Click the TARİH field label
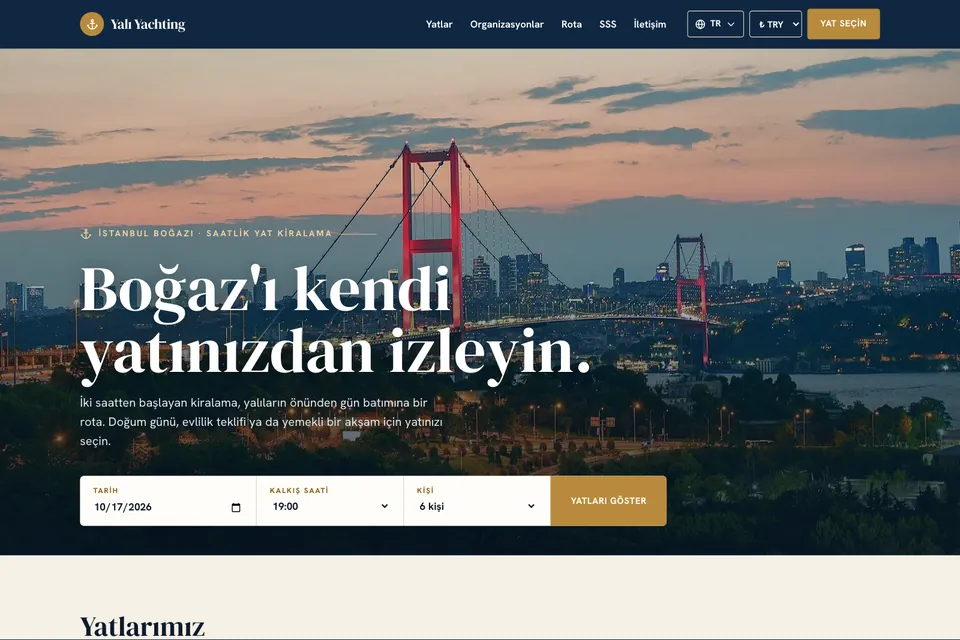Viewport: 960px width, 640px height. point(105,491)
